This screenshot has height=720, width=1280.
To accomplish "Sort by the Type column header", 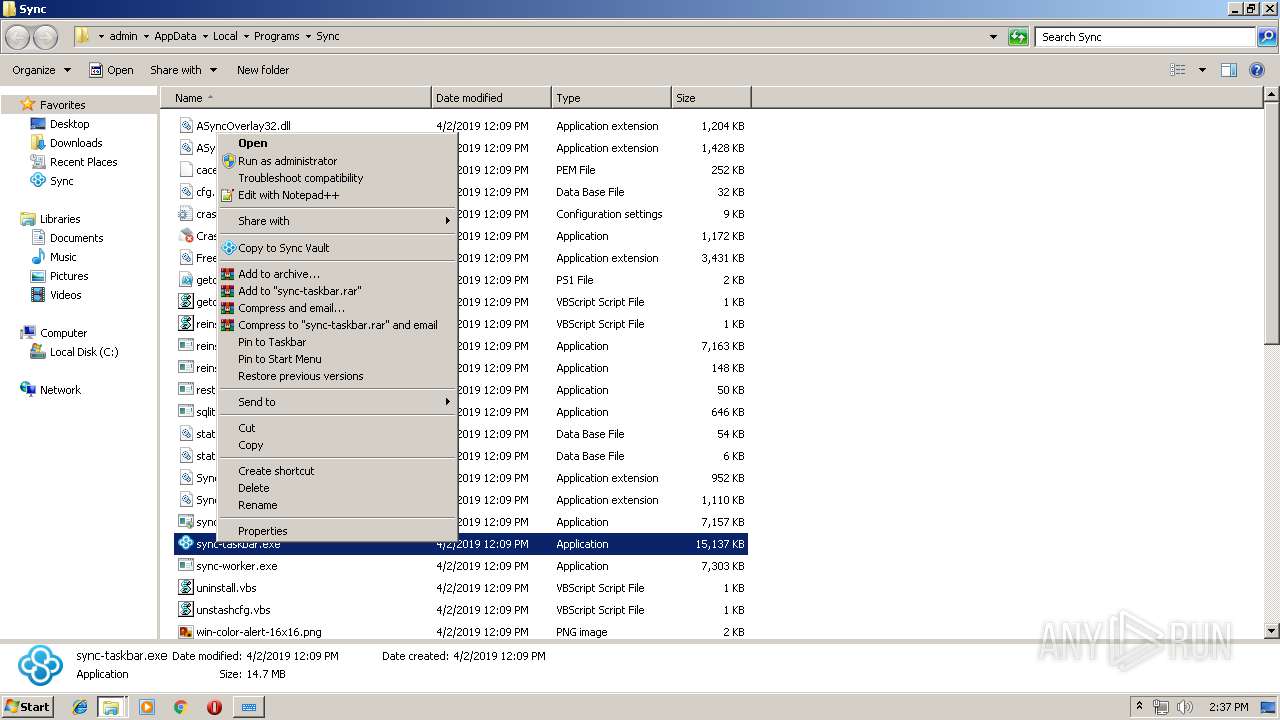I will (x=611, y=98).
